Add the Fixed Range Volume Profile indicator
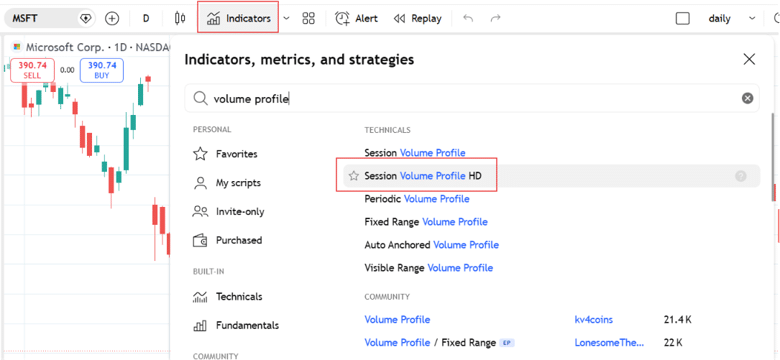The image size is (780, 360). pyautogui.click(x=426, y=222)
